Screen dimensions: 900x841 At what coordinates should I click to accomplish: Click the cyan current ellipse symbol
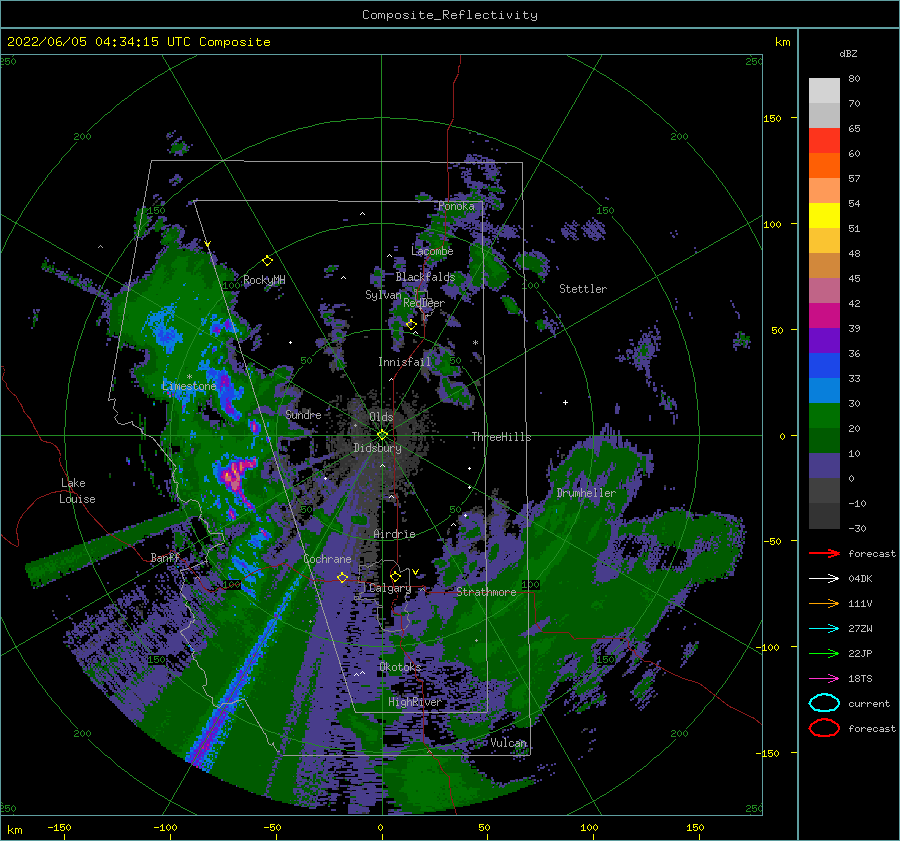[x=824, y=703]
